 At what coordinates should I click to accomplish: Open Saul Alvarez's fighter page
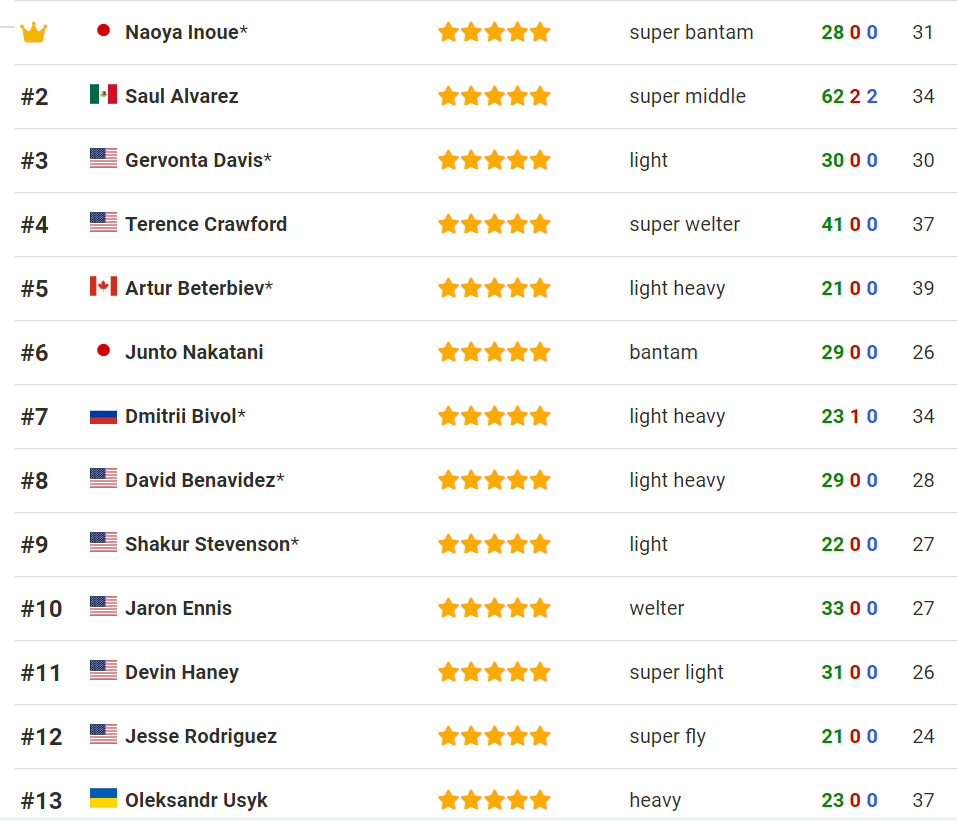[x=181, y=96]
